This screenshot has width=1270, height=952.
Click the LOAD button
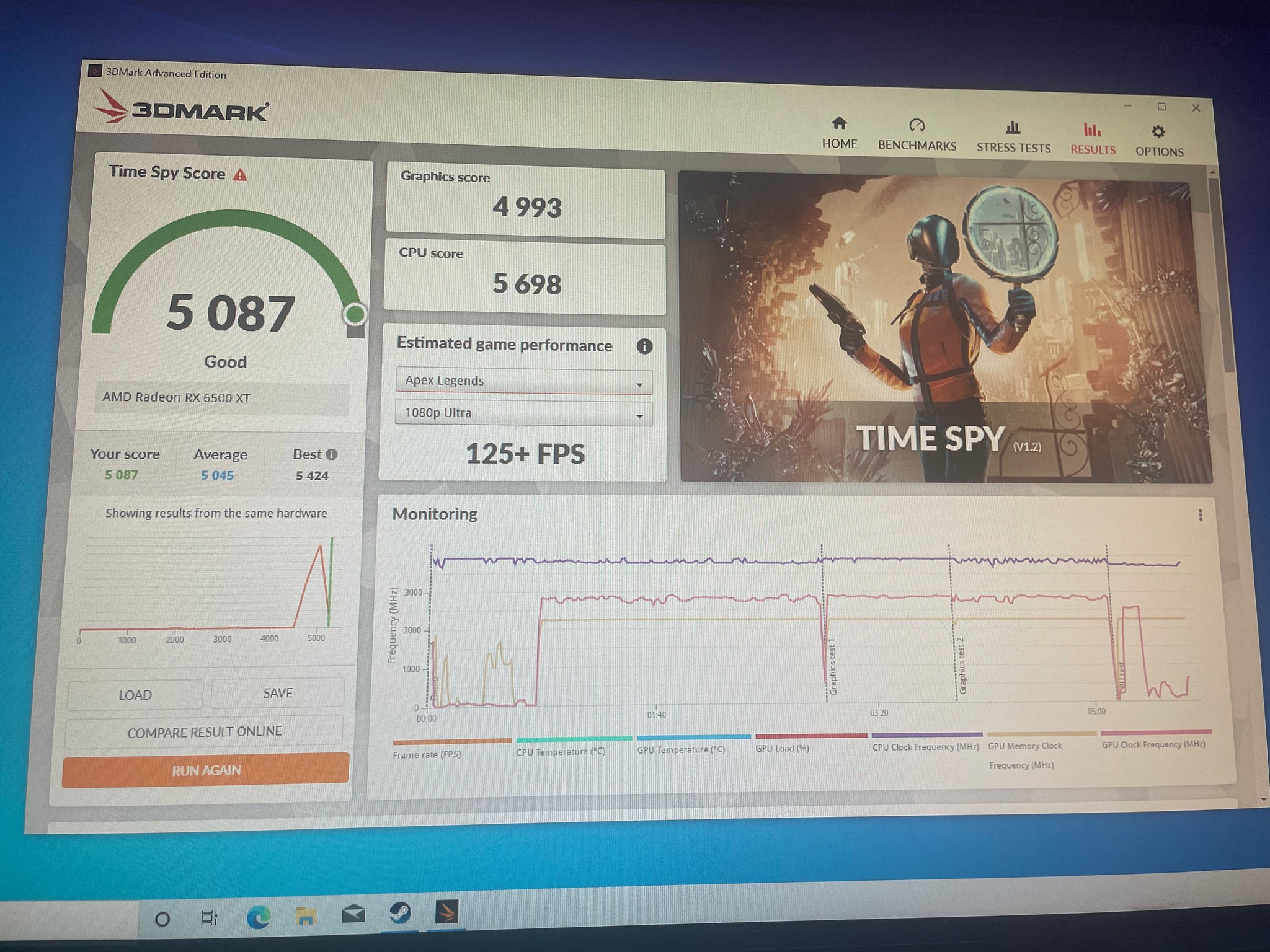(135, 695)
